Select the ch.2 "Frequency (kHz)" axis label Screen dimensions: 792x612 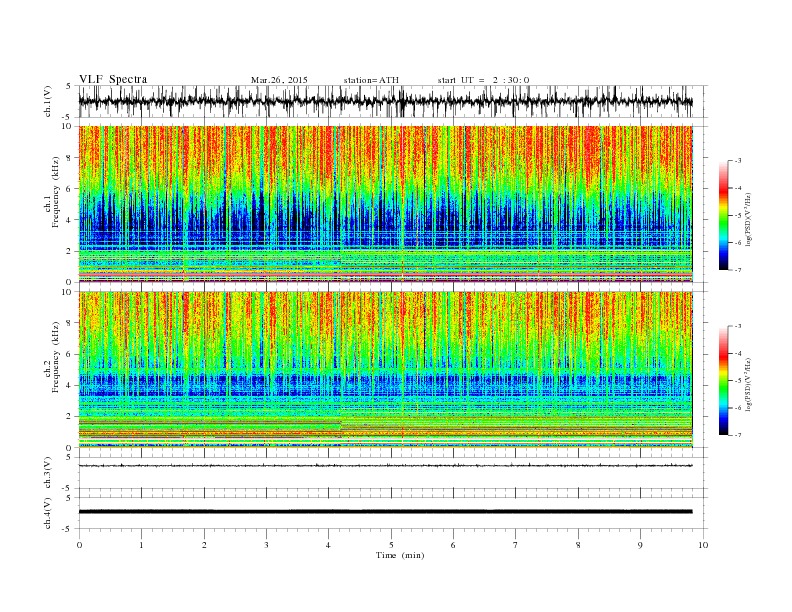(x=56, y=357)
